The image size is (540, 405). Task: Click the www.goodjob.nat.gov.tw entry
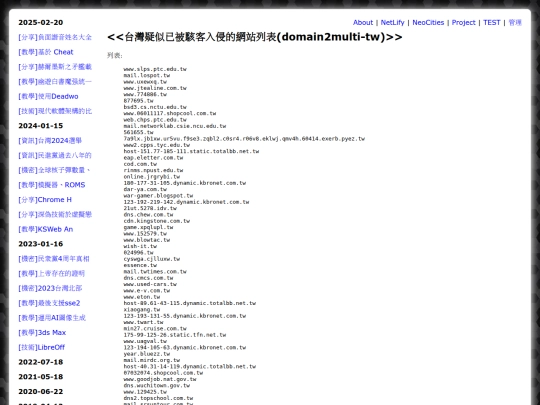click(x=160, y=379)
